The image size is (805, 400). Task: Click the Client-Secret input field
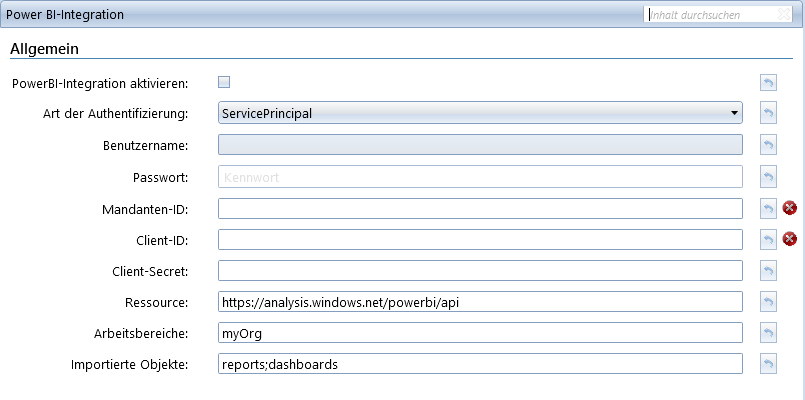coord(480,271)
